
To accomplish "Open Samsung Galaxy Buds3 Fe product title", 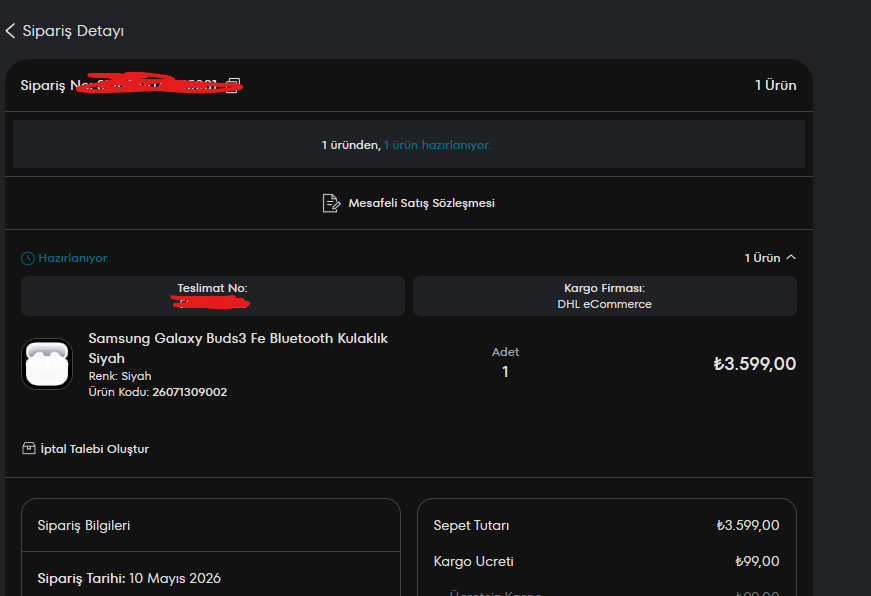I will tap(238, 348).
